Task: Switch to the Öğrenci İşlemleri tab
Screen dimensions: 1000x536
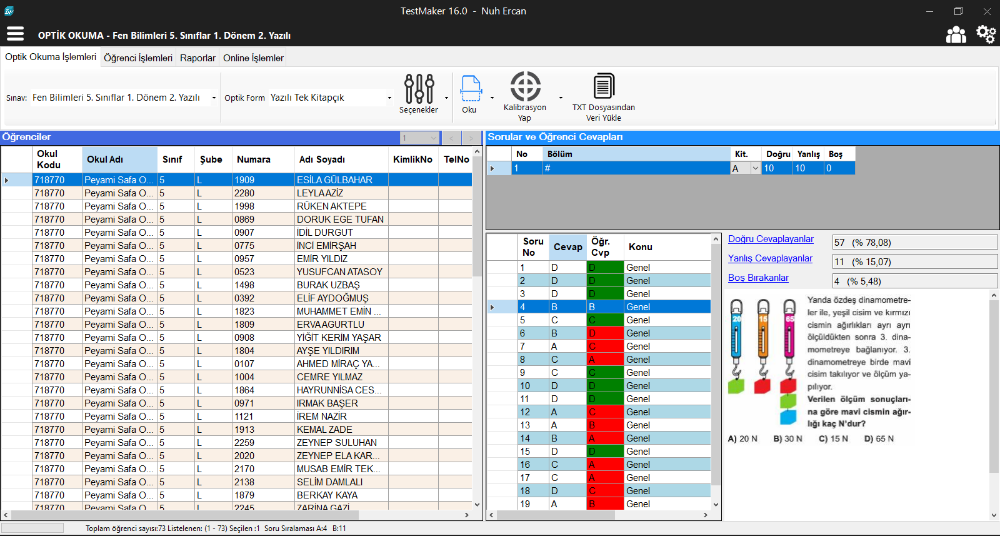Action: coord(138,58)
